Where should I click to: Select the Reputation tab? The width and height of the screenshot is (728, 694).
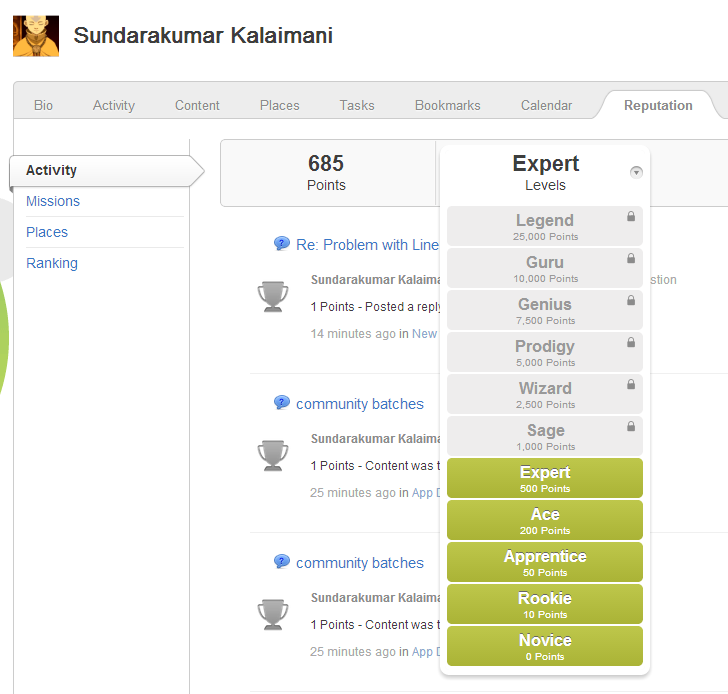[x=658, y=105]
